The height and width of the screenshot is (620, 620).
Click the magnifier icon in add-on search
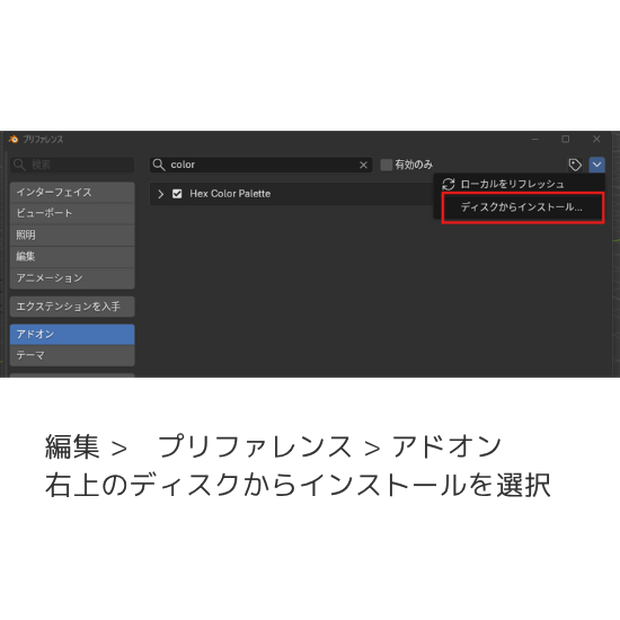[x=159, y=165]
